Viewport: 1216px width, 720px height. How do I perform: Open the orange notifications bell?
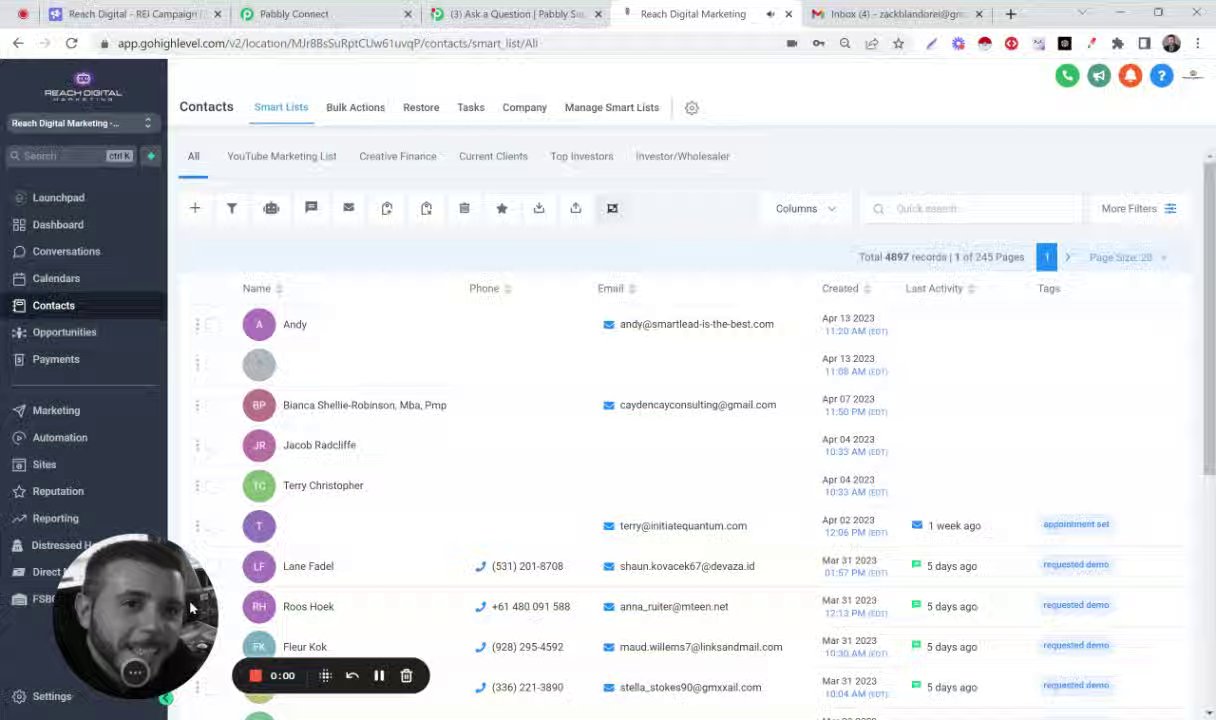click(x=1130, y=76)
